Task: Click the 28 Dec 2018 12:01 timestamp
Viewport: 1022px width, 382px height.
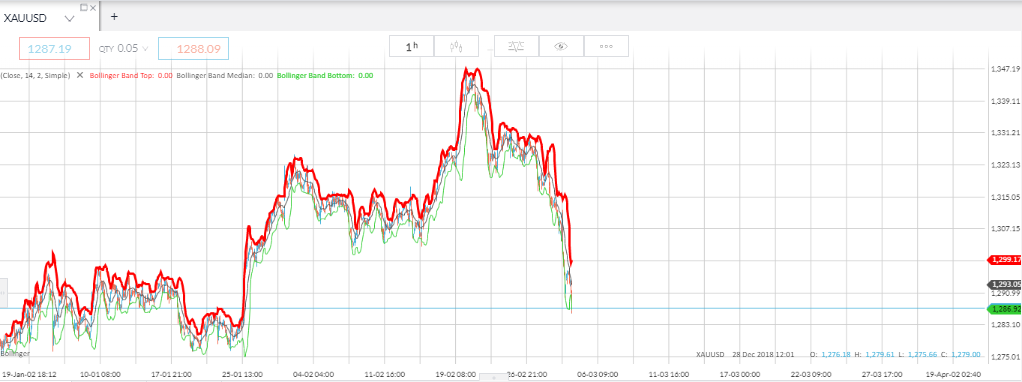Action: [x=763, y=354]
